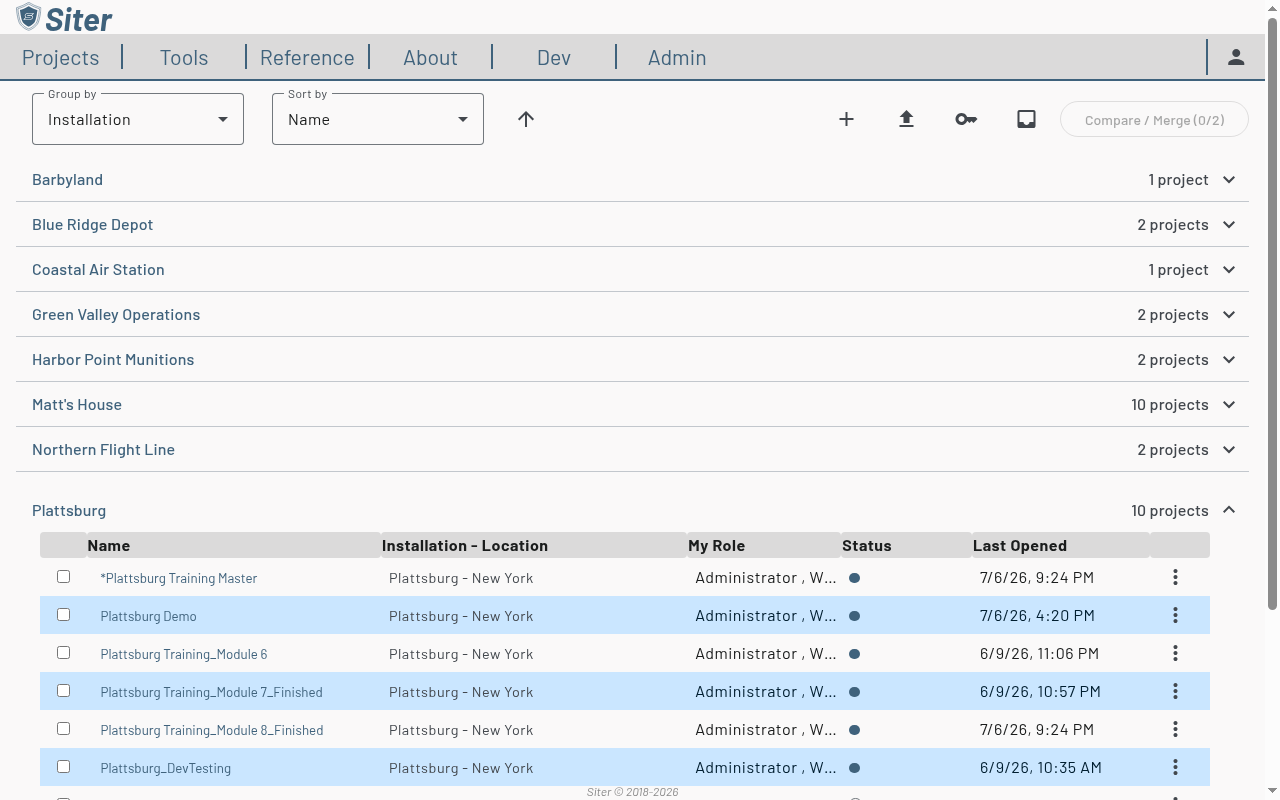Open Plattsburg Training_Module 6 project
1280x800 pixels.
click(184, 654)
